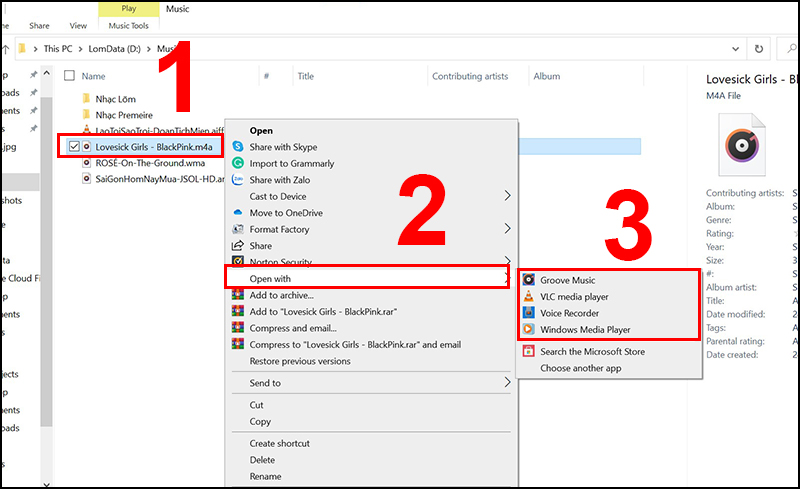Open the View ribbon tab
Viewport: 800px width, 489px height.
point(78,26)
